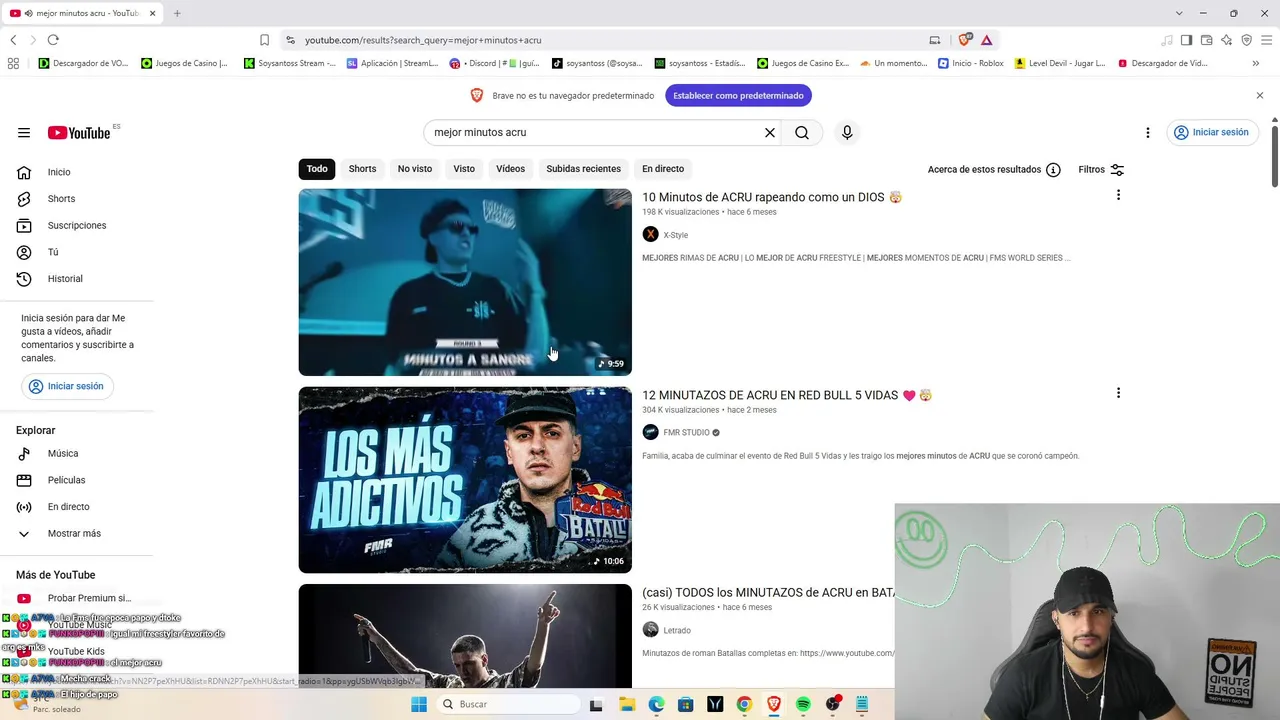Screen dimensions: 1280x720
Task: Open options for the 10 Minutos de ACRU video
Action: coord(1118,195)
